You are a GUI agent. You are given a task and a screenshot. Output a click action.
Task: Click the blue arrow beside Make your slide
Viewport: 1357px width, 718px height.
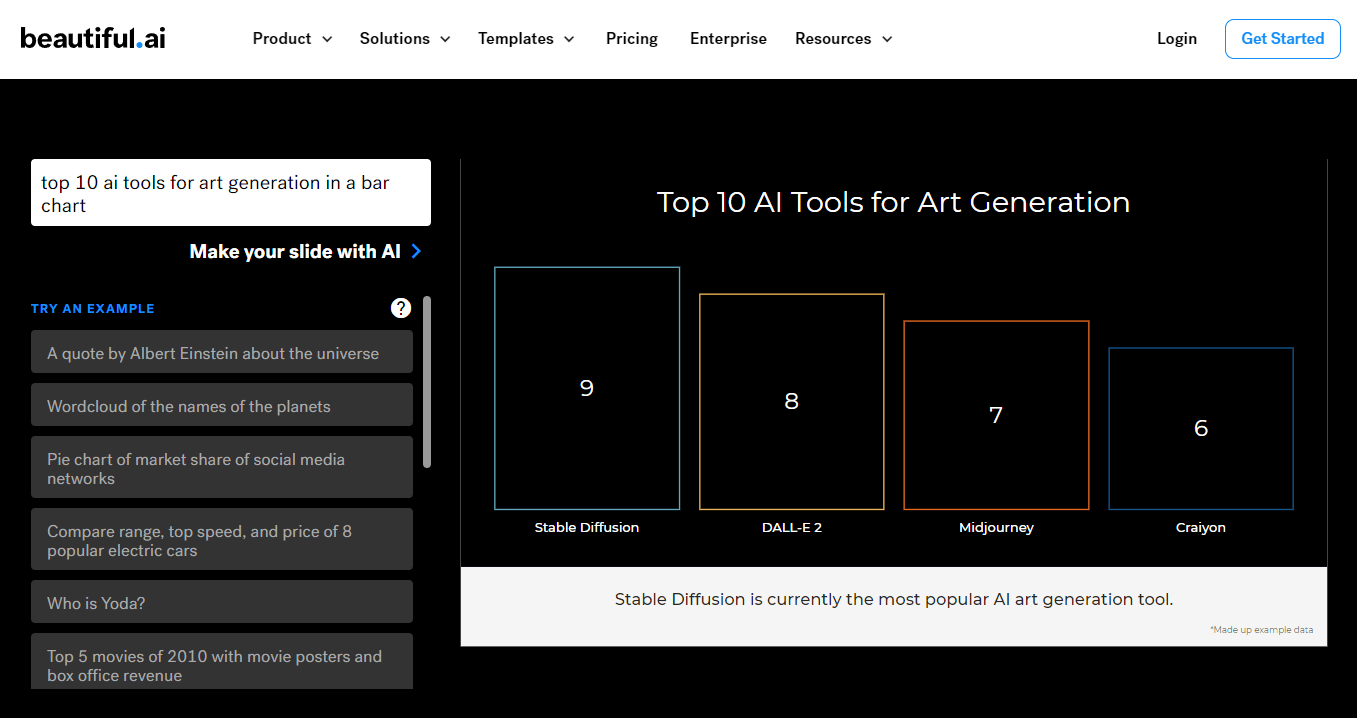pos(416,251)
